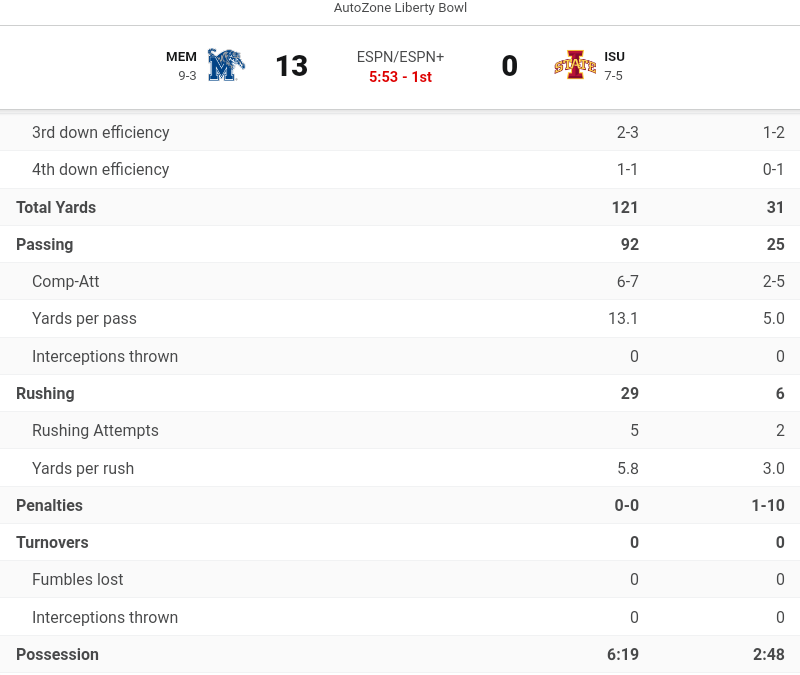The image size is (800, 675).
Task: Click the Memphis Tigers logo
Action: (226, 65)
